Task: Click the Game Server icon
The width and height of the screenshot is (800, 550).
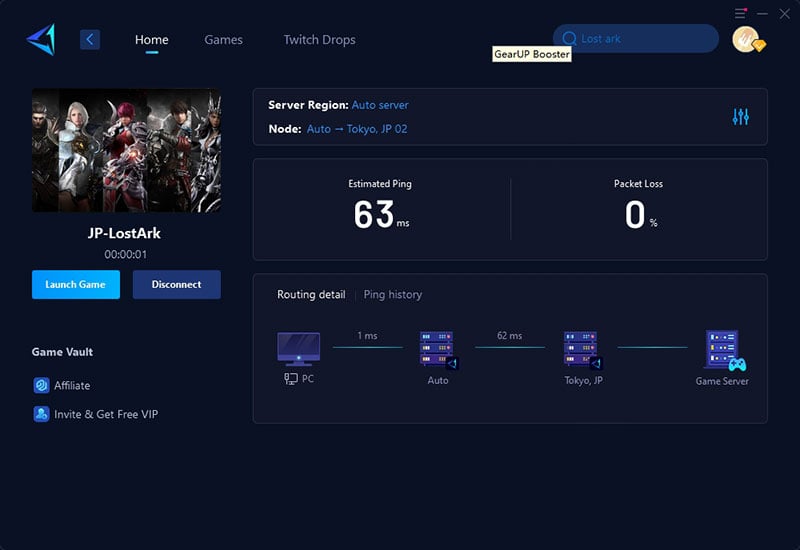Action: click(724, 350)
